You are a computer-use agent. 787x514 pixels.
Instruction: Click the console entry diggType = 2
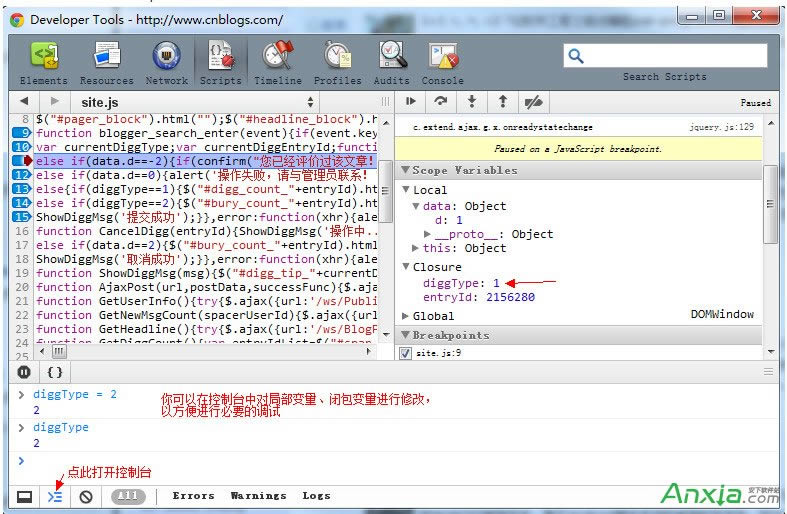[75, 395]
